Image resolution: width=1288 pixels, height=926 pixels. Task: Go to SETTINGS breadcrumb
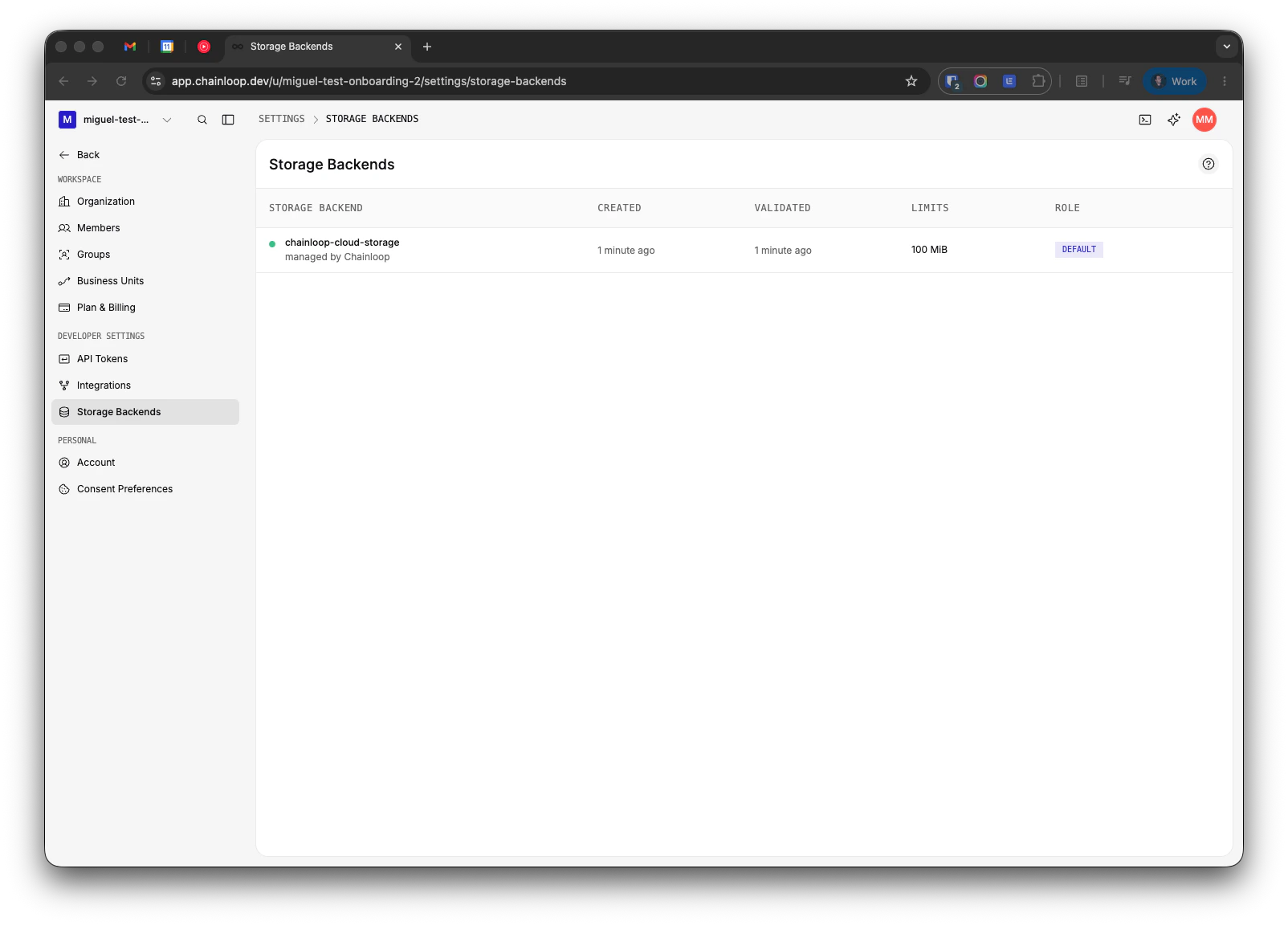point(282,119)
